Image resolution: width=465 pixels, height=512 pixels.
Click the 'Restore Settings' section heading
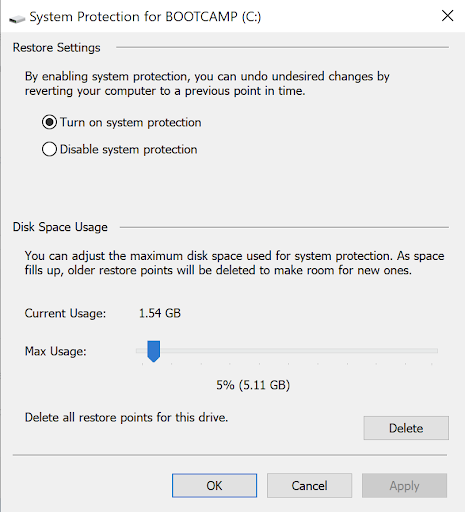(56, 48)
